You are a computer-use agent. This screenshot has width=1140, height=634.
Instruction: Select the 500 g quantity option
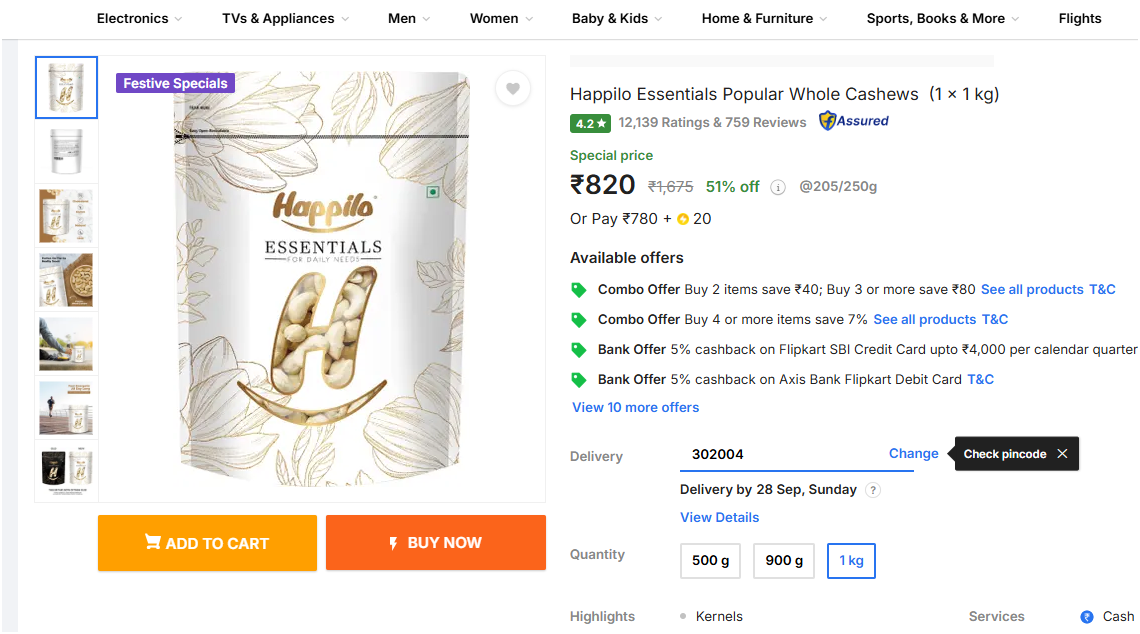click(x=710, y=561)
